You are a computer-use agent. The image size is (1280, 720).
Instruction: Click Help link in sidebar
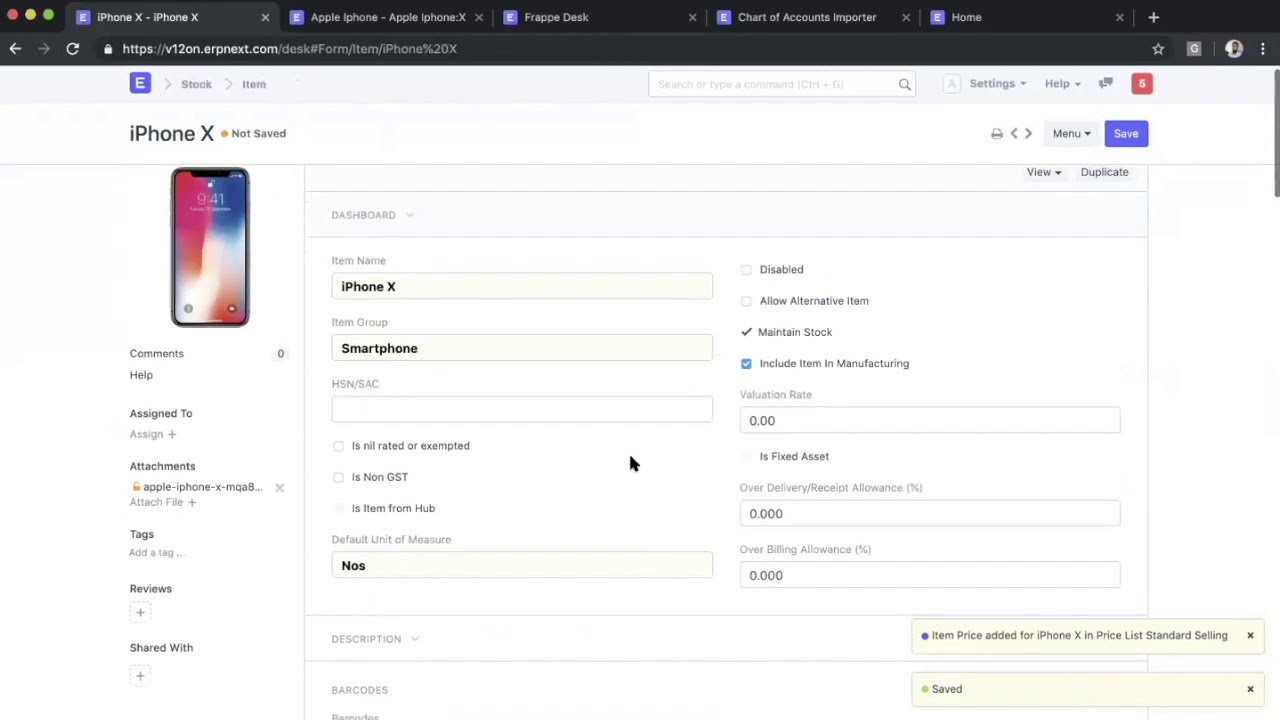141,375
